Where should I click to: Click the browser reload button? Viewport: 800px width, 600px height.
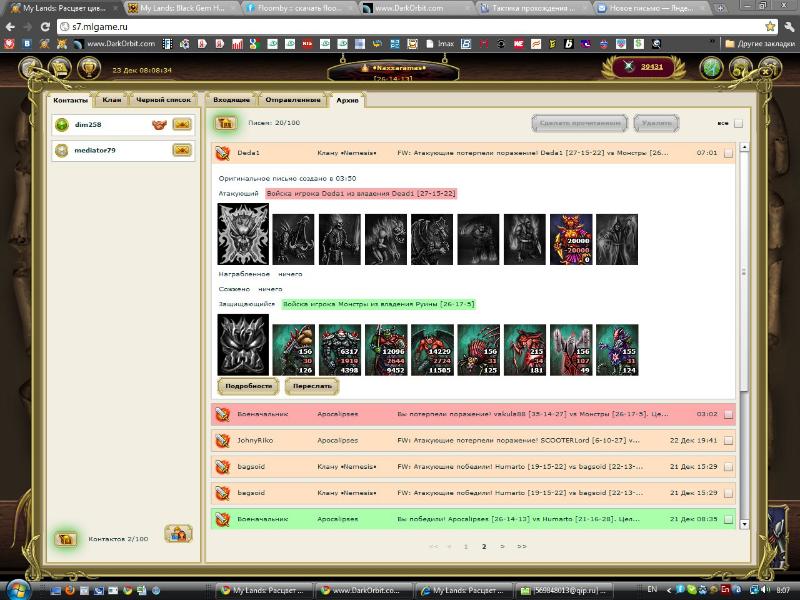point(45,27)
